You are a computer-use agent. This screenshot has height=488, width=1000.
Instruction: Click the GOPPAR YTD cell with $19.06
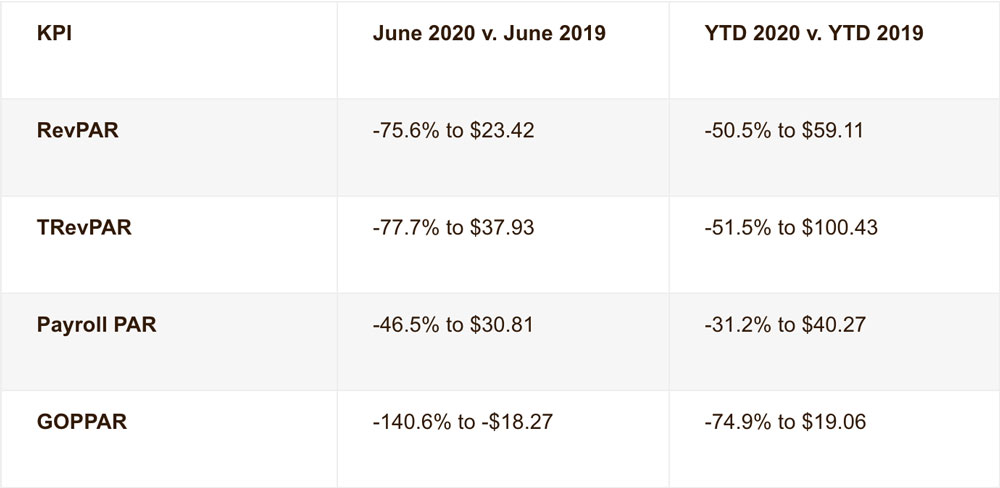[x=785, y=422]
